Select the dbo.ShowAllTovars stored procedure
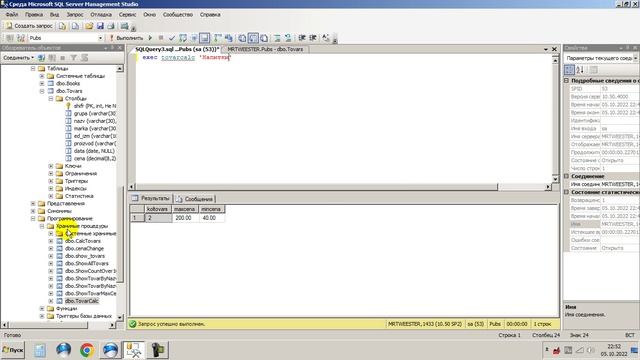Viewport: 640px width, 360px height. point(87,263)
